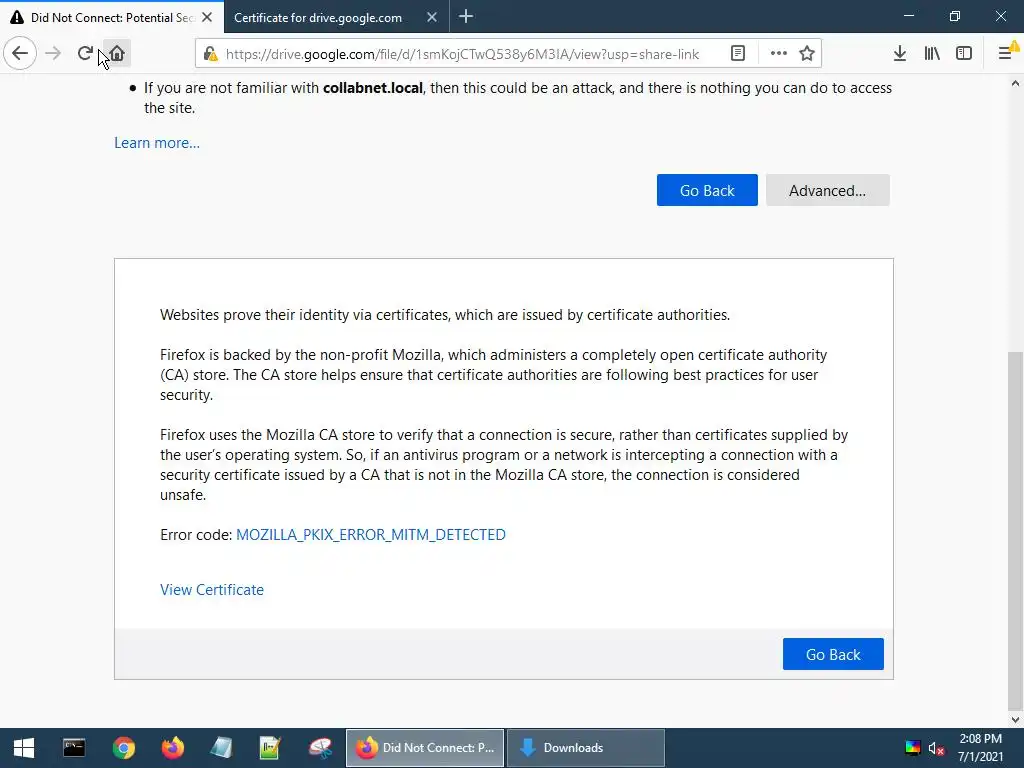Open the Library icon in toolbar
Viewport: 1024px width, 768px height.
tap(932, 54)
